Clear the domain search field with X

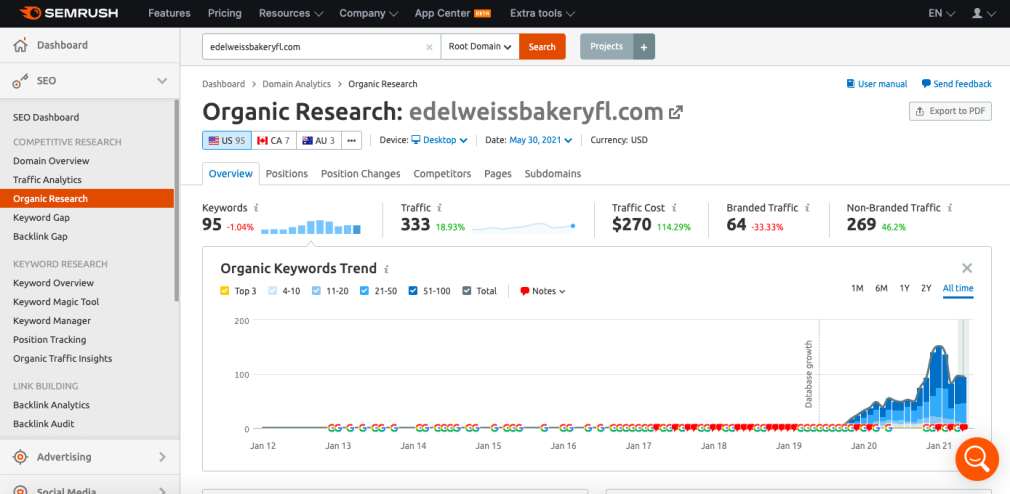pyautogui.click(x=429, y=47)
